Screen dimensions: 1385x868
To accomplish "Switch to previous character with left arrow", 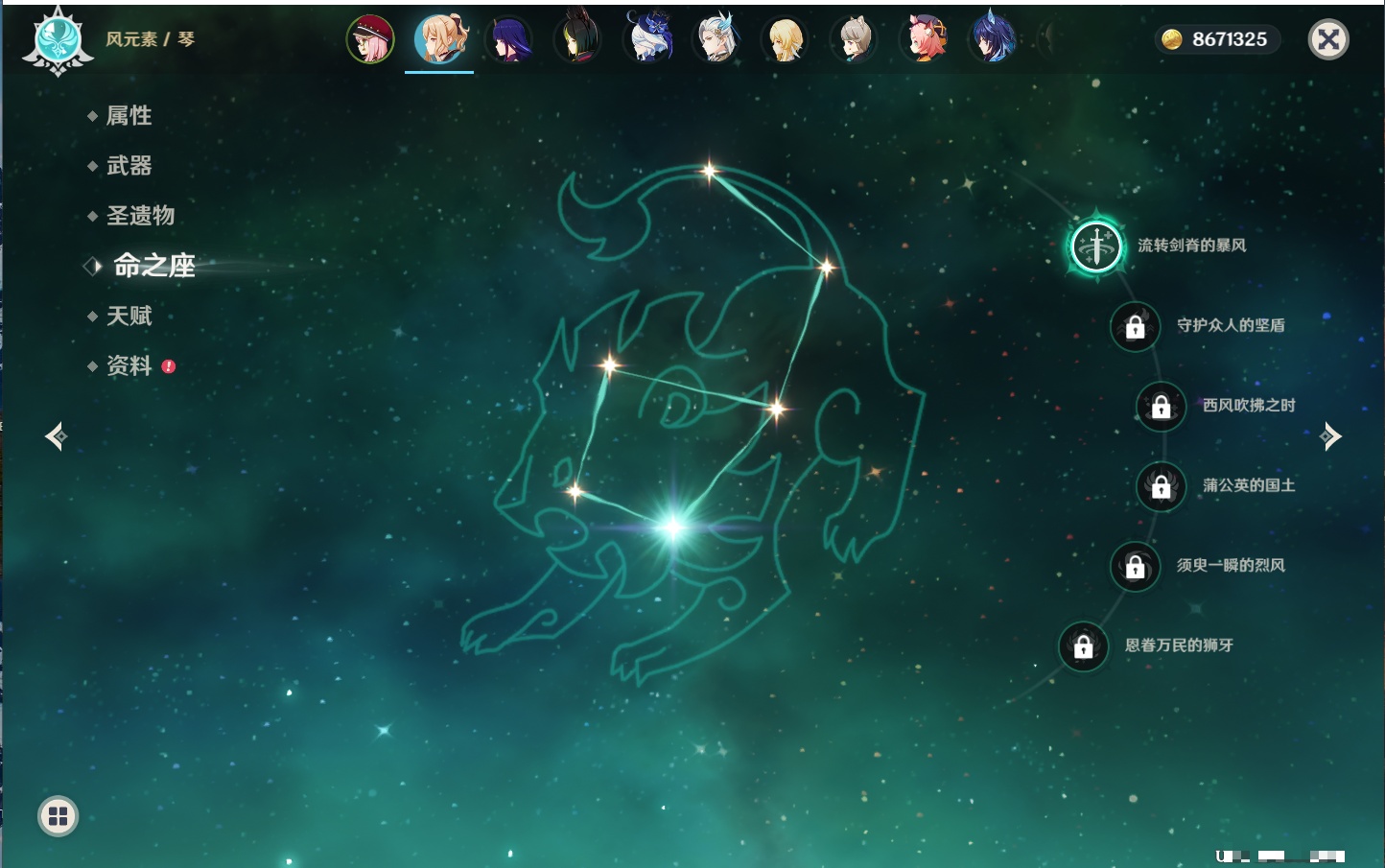I will coord(56,436).
